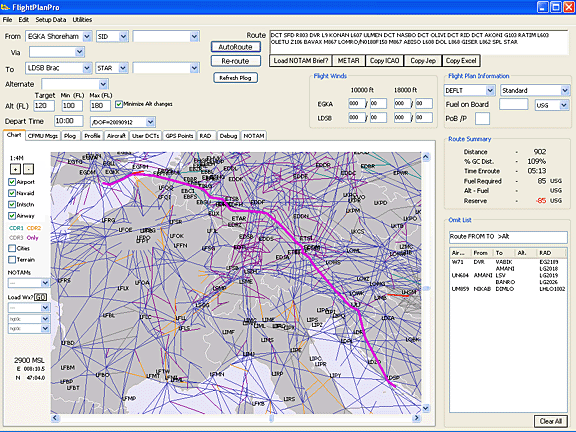The width and height of the screenshot is (576, 432).
Task: Click the Fuel on Board input field
Action: [x=514, y=104]
